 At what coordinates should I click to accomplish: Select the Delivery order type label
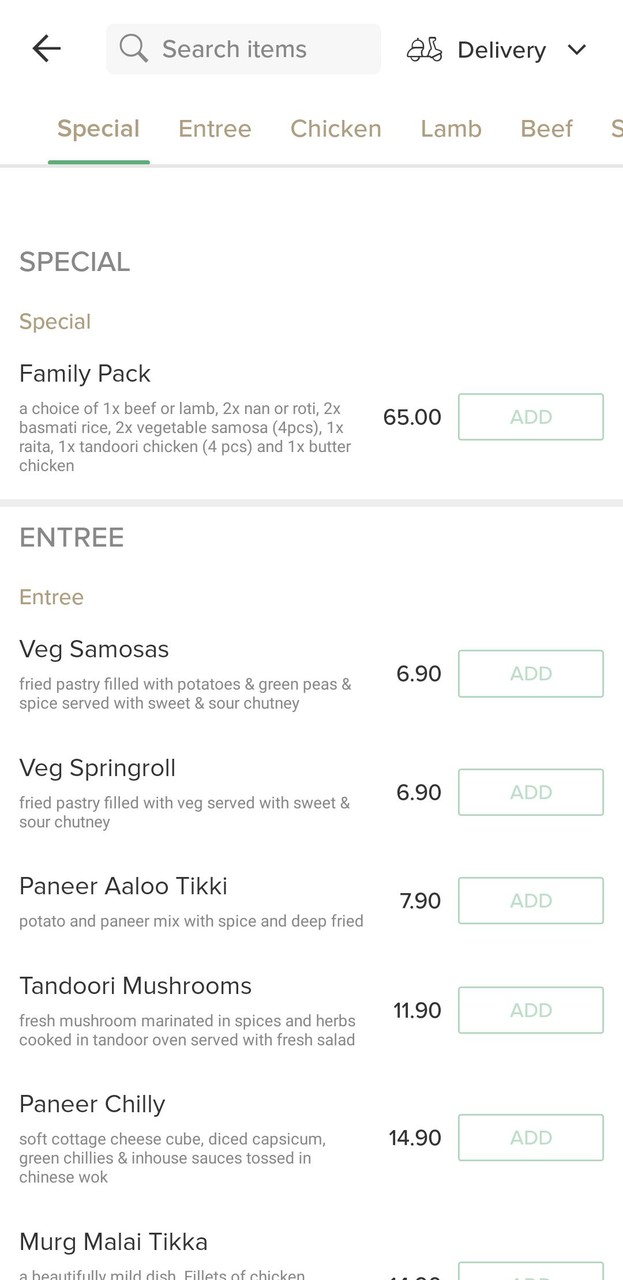pos(501,50)
